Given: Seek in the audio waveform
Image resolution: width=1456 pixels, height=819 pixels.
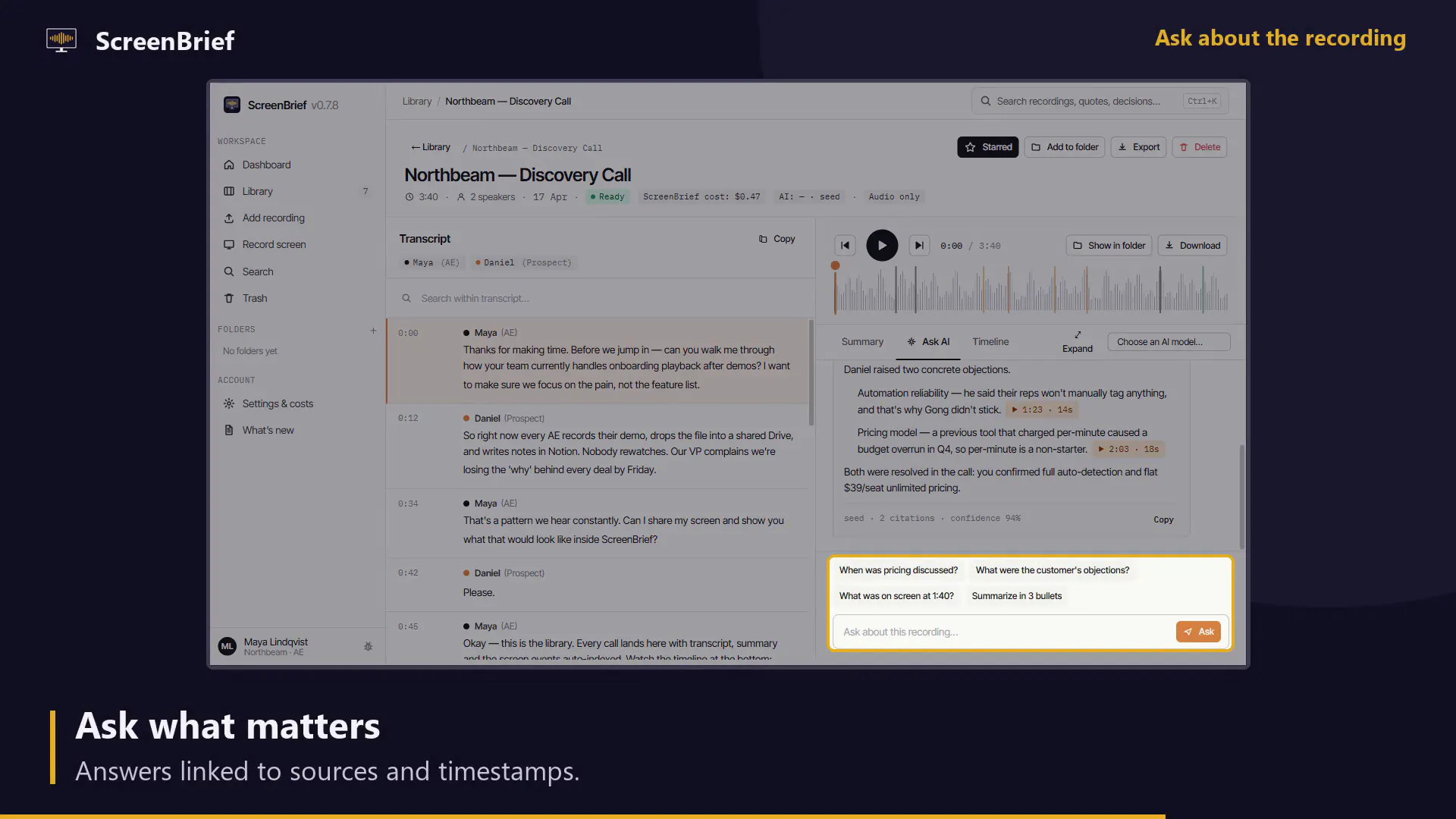Looking at the screenshot, I should (1031, 290).
